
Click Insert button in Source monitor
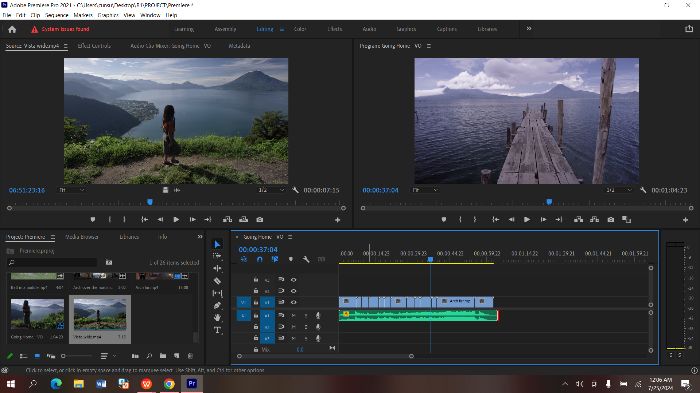point(227,219)
